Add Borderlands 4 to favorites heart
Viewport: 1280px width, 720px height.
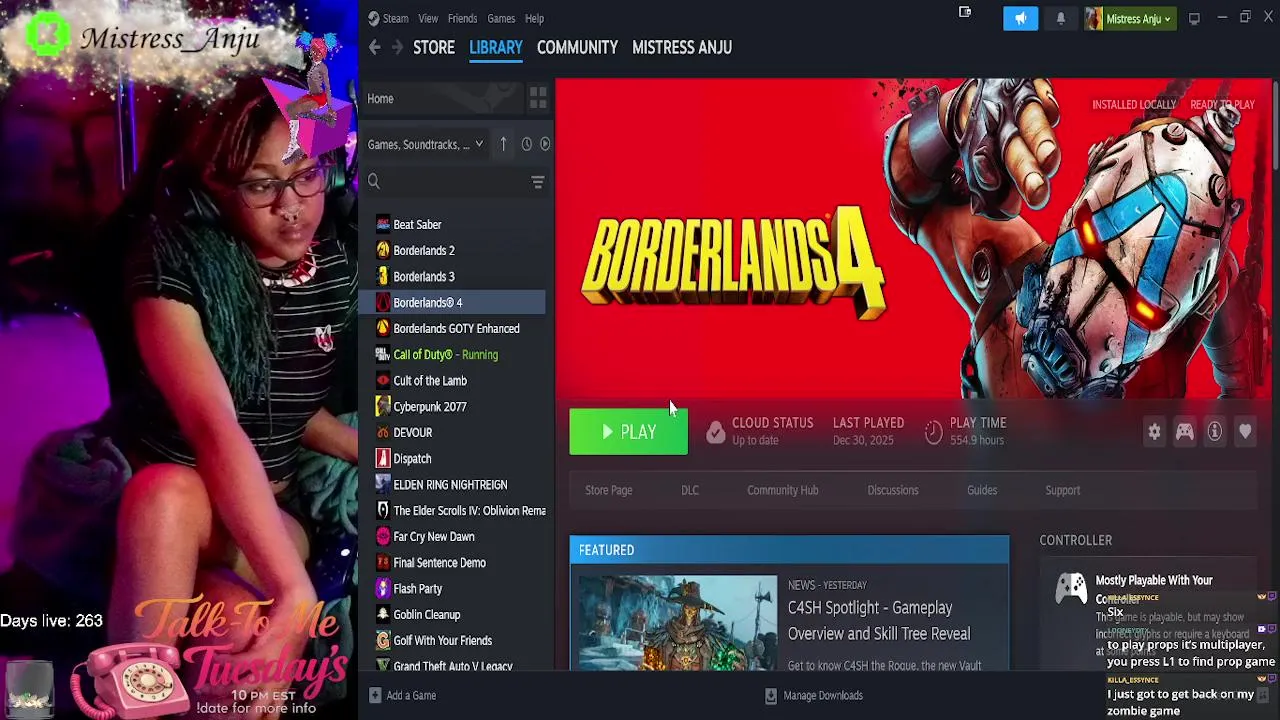click(1245, 431)
